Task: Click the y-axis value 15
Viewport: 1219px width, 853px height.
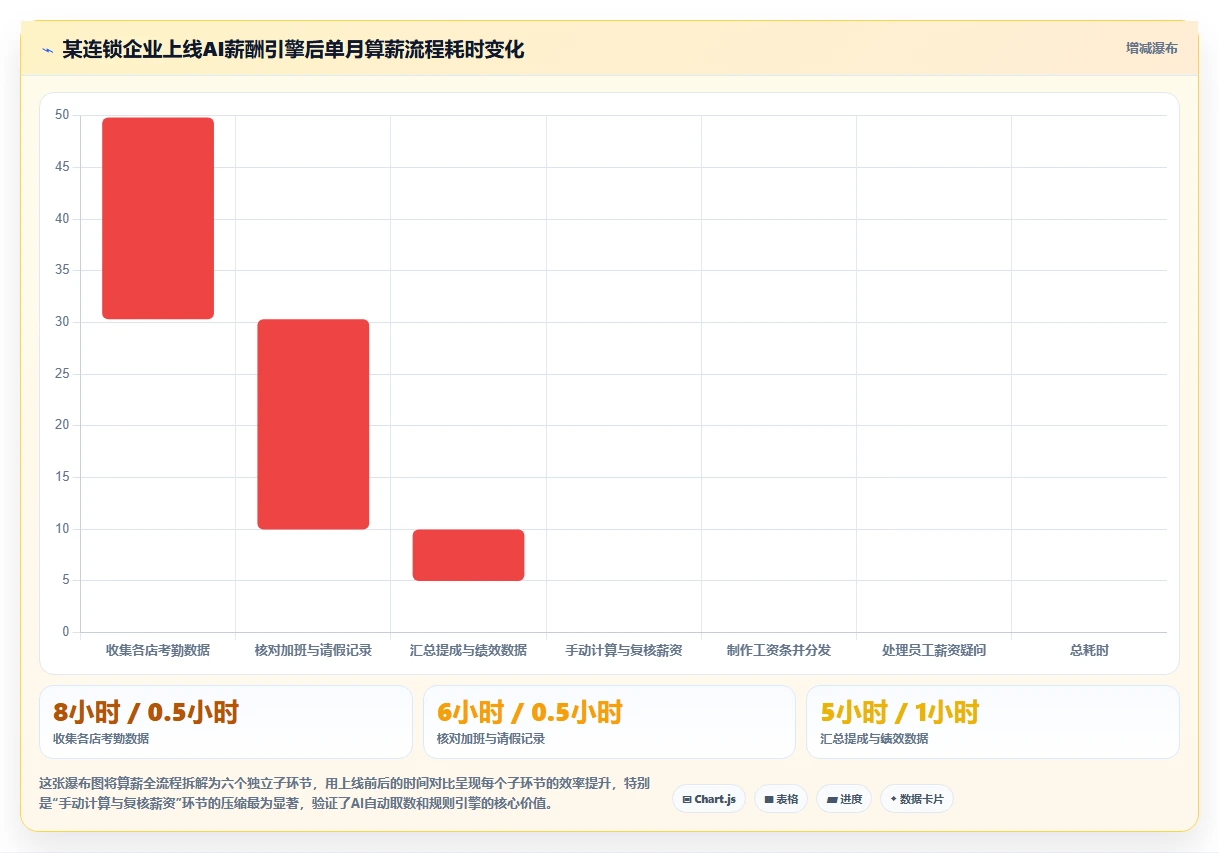Action: 62,477
